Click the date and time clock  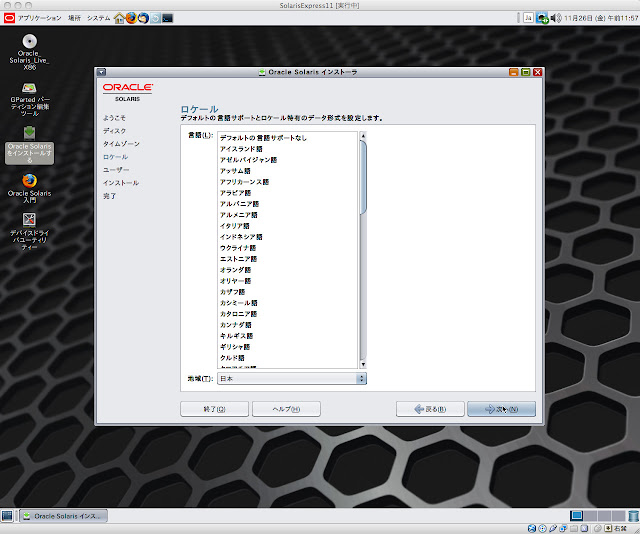coord(601,18)
